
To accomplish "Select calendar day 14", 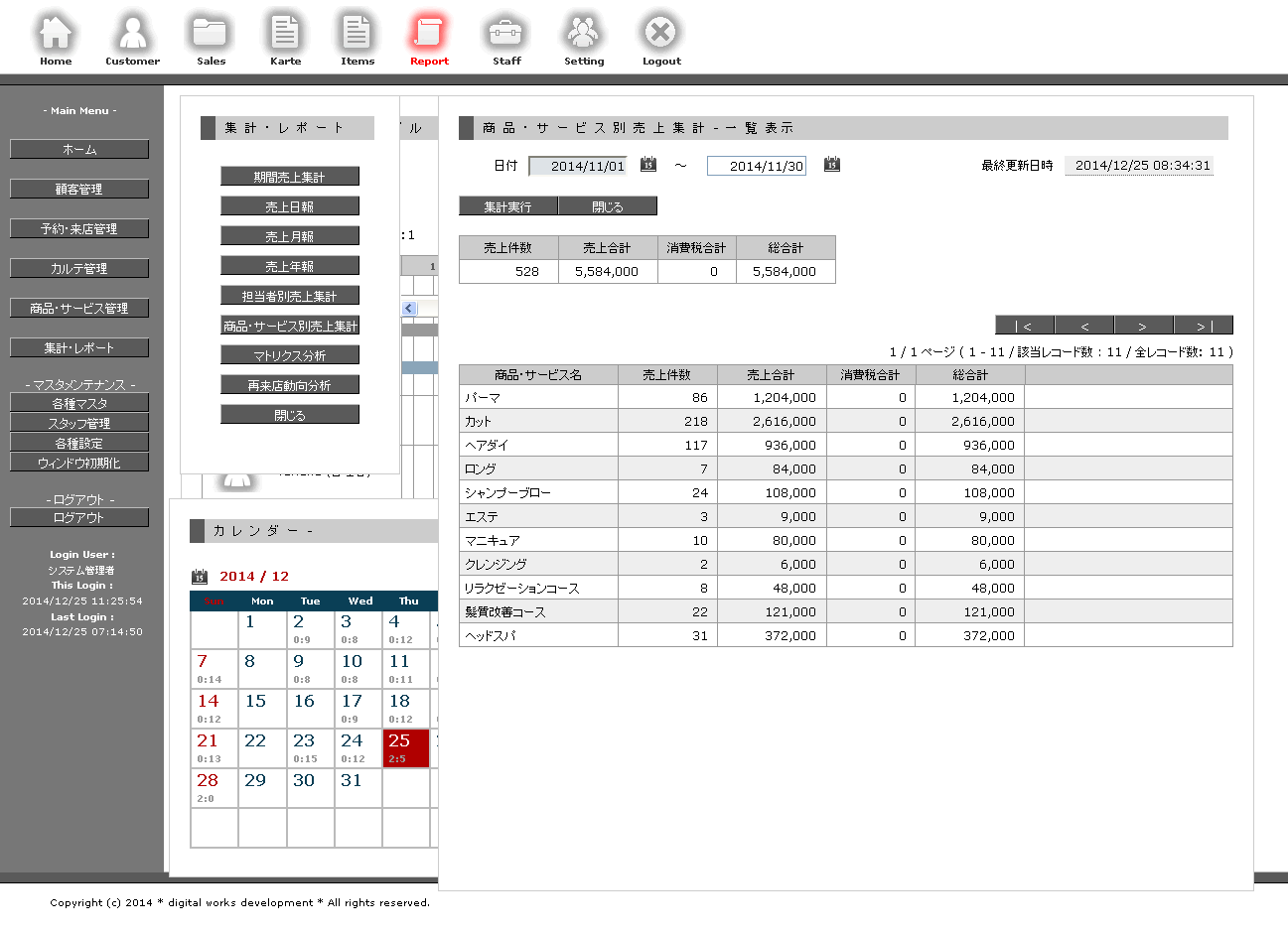I will coord(214,709).
